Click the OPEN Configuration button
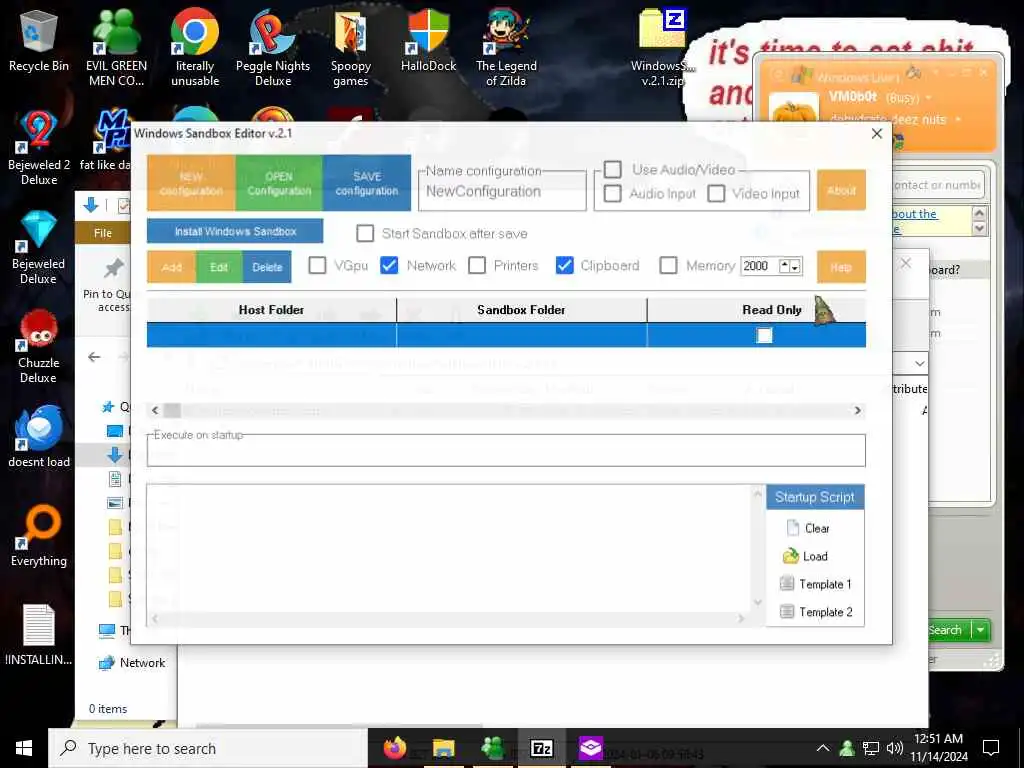1024x768 pixels. 279,183
